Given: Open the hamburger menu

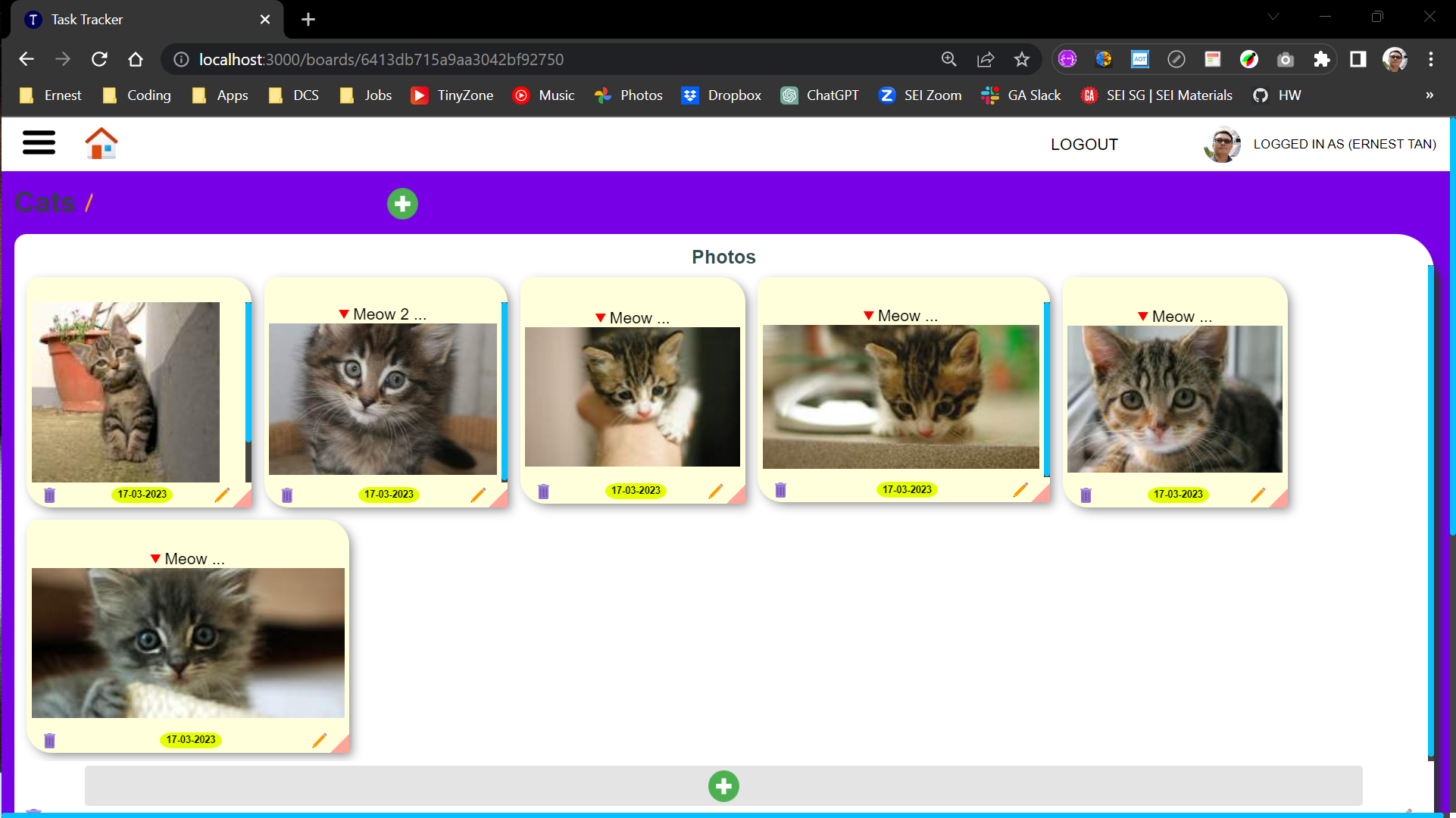Looking at the screenshot, I should [x=39, y=142].
